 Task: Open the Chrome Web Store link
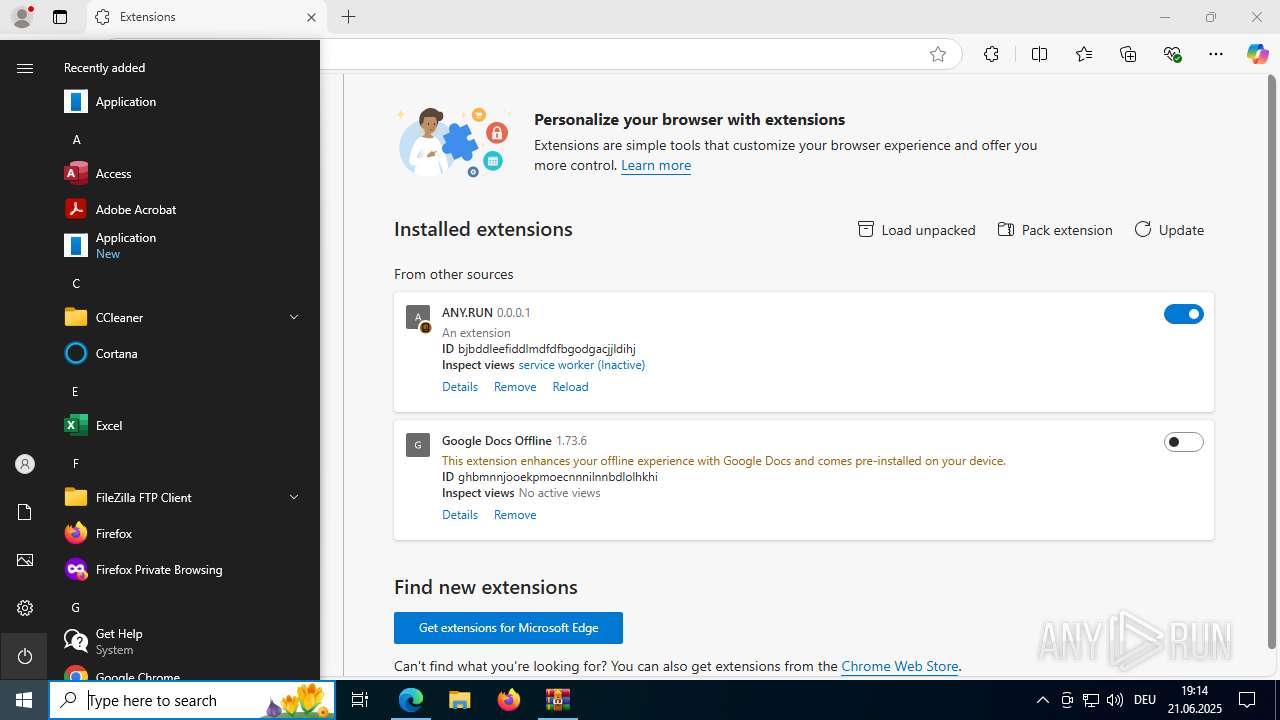pos(900,666)
